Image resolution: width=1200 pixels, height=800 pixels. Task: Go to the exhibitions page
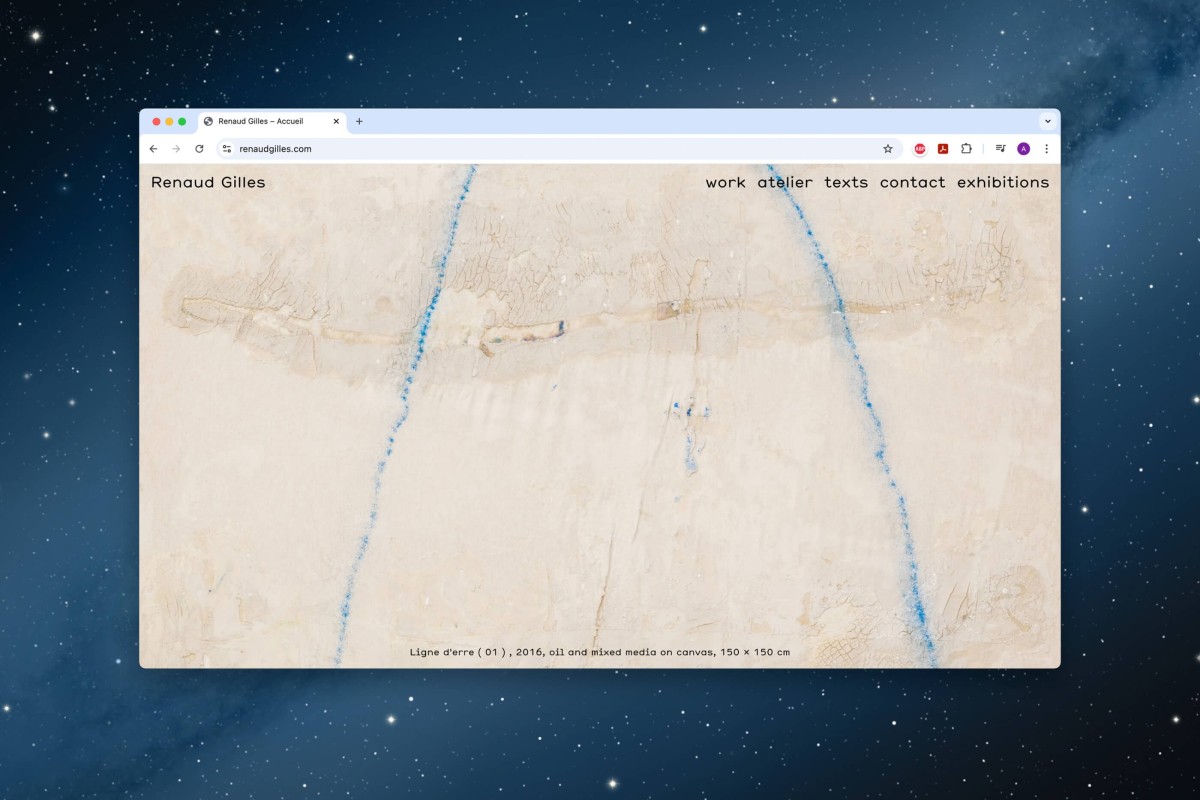(1003, 182)
